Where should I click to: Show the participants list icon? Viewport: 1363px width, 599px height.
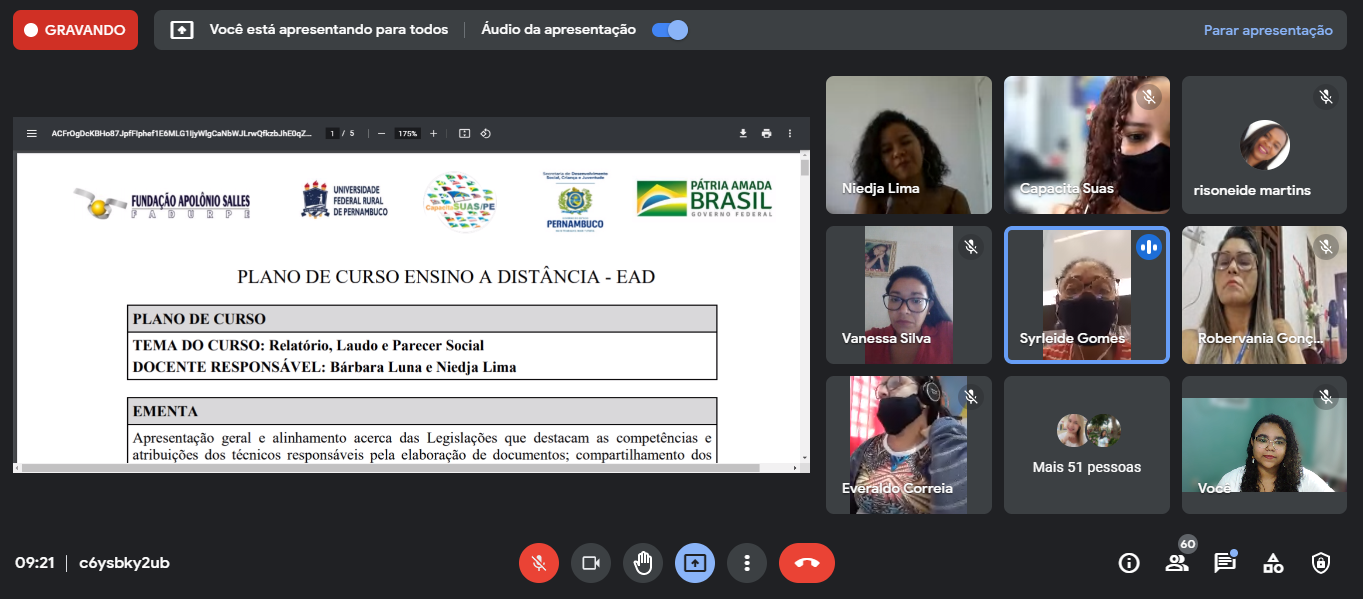(x=1177, y=563)
